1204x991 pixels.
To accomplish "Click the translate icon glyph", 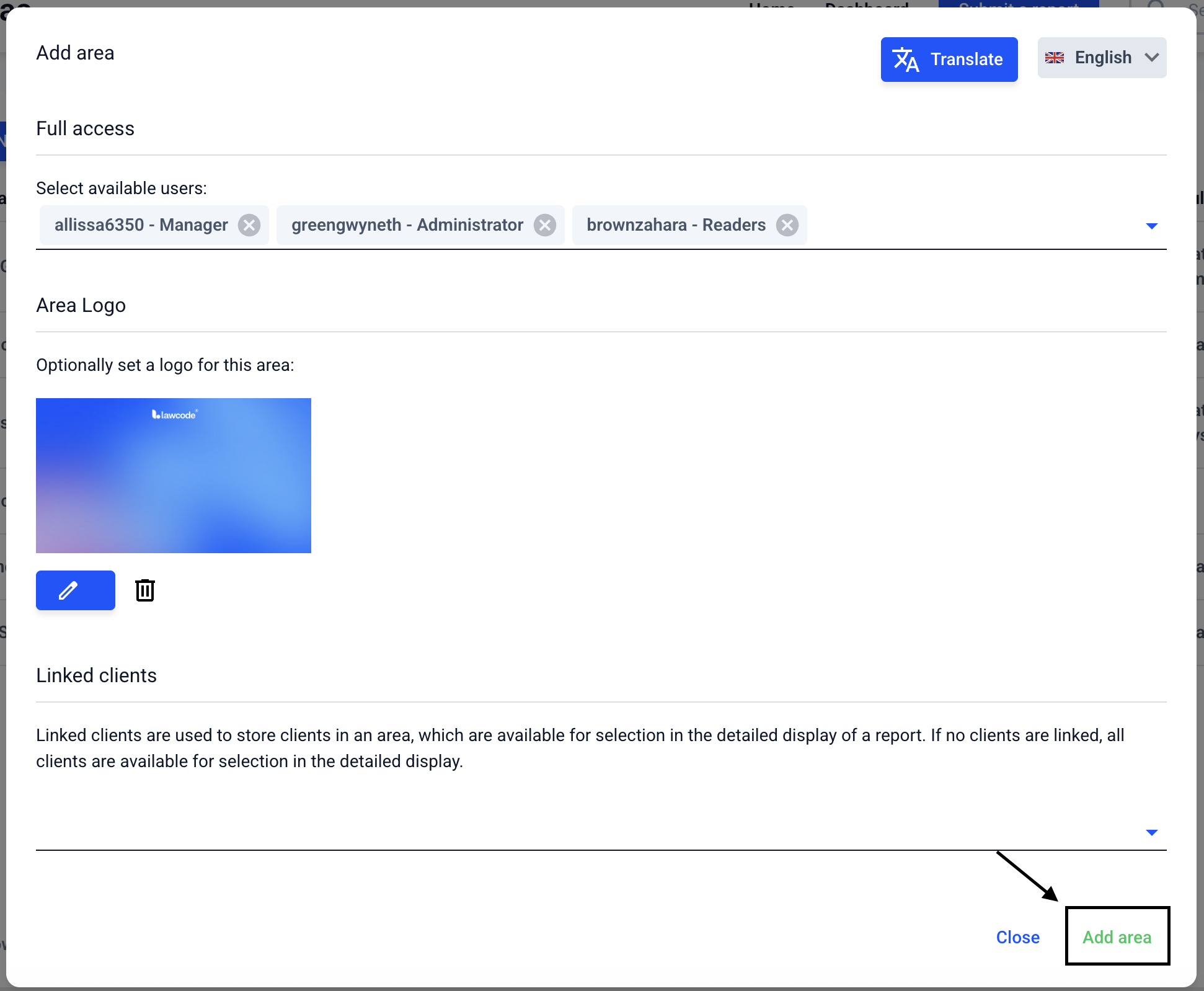I will coord(906,60).
